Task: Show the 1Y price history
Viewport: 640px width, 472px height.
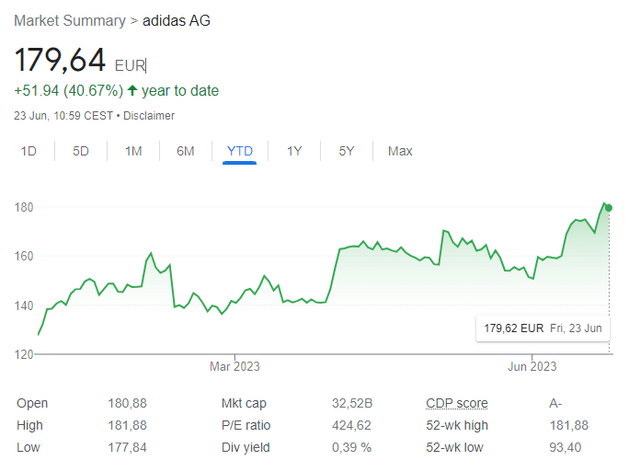Action: coord(294,151)
